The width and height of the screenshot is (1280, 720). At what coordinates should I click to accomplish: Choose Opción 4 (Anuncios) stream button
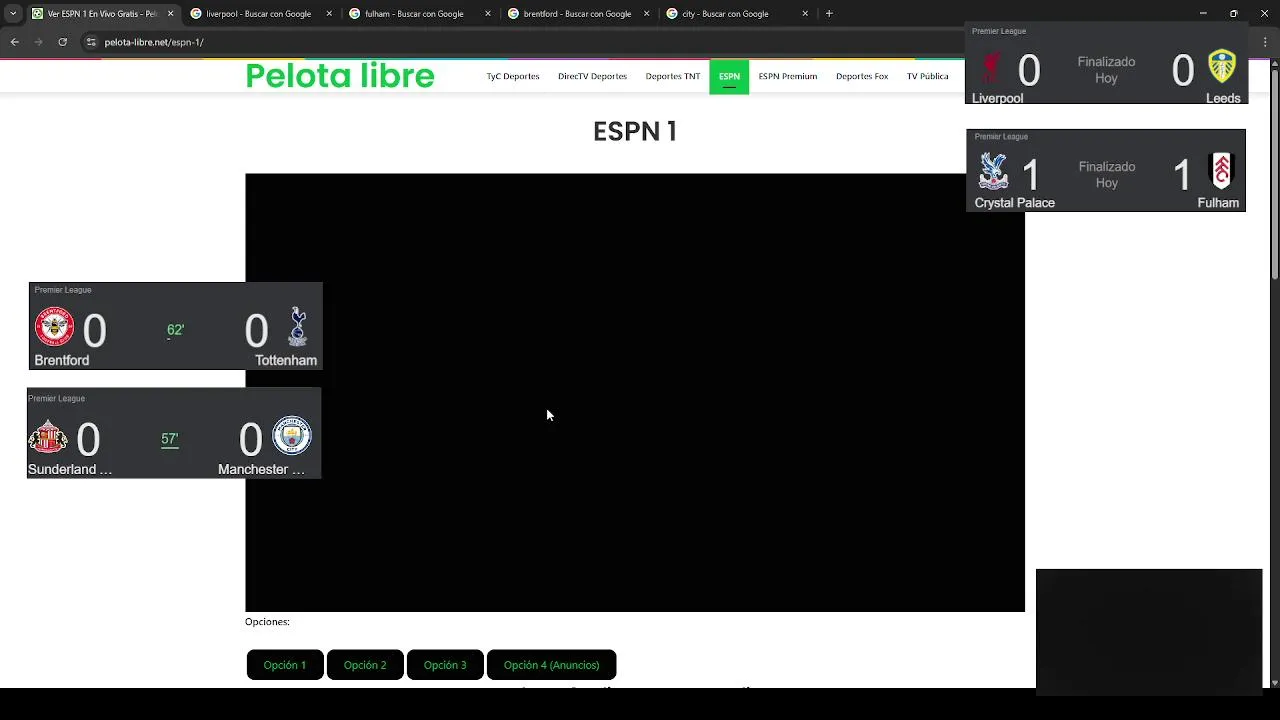(x=551, y=665)
